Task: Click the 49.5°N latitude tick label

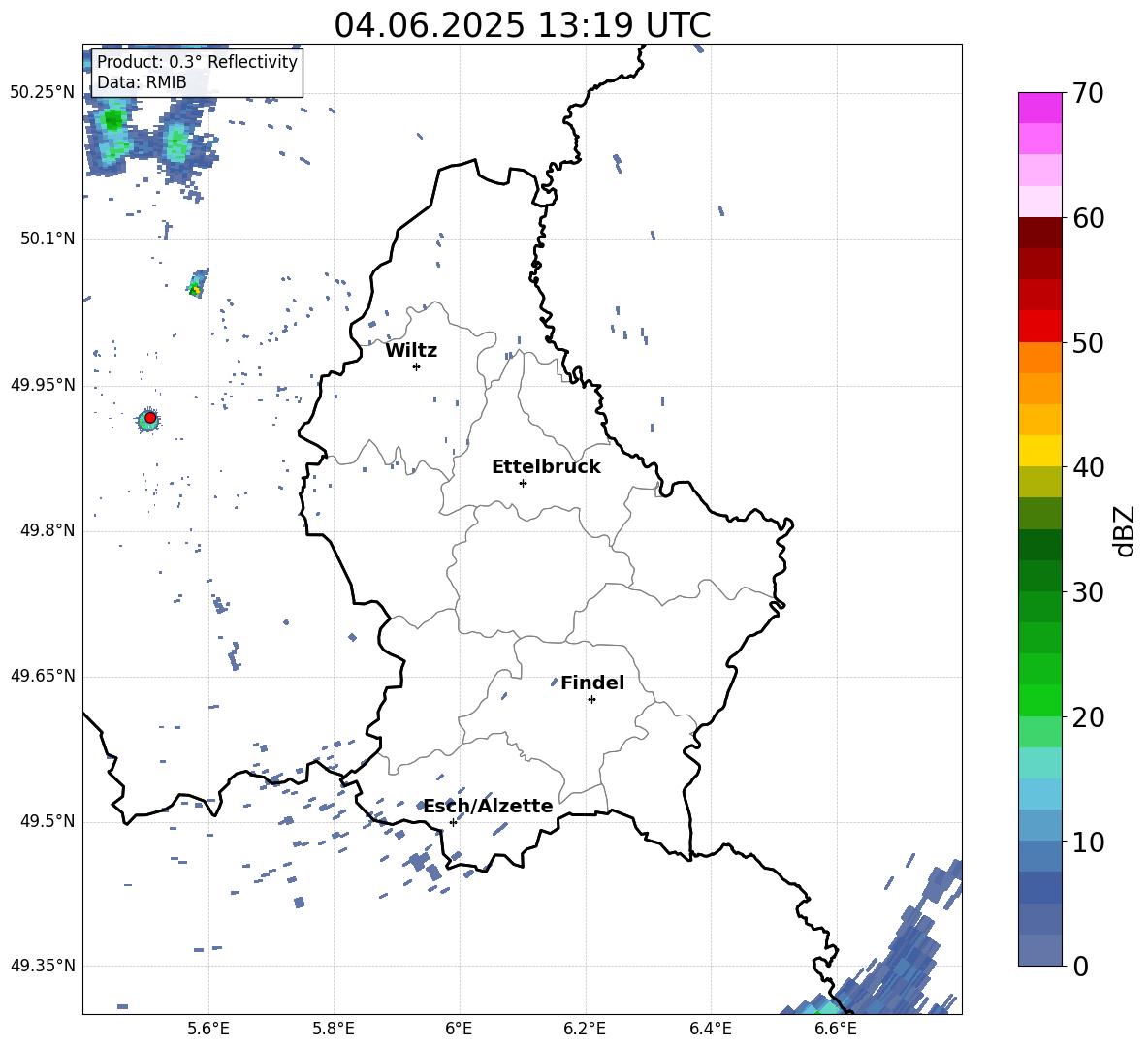Action: (x=48, y=821)
